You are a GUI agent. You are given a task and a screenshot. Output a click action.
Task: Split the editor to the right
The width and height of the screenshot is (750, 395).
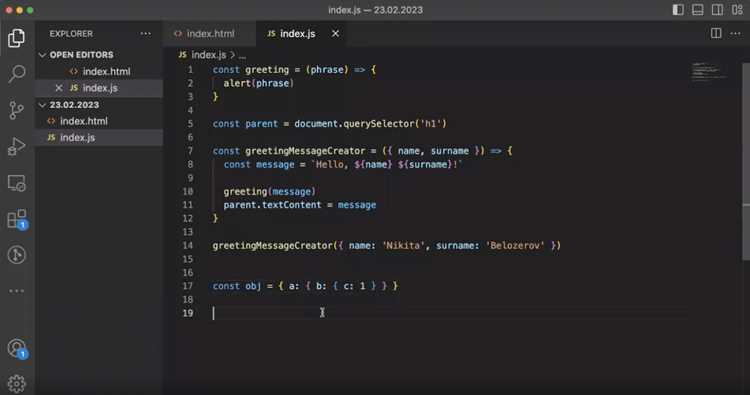[x=716, y=33]
